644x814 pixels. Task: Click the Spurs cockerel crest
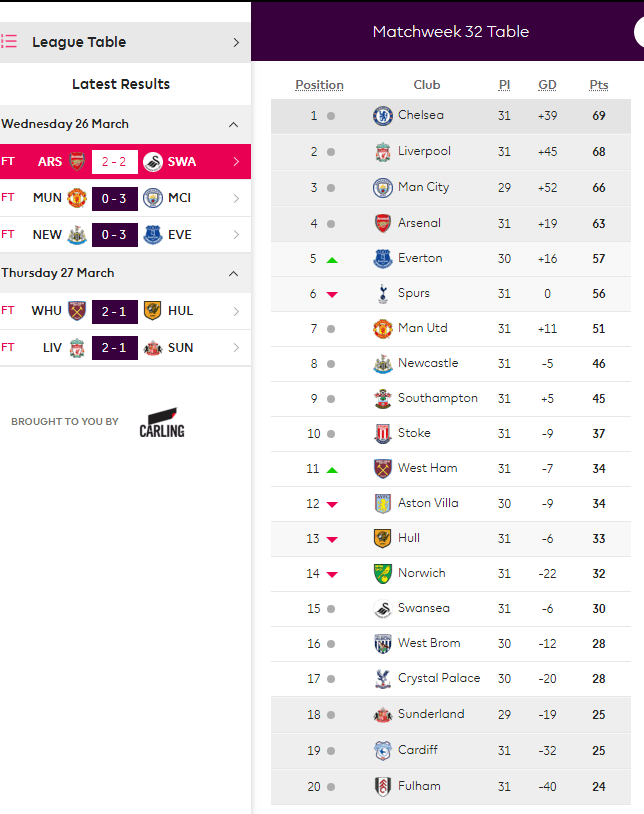(x=383, y=294)
